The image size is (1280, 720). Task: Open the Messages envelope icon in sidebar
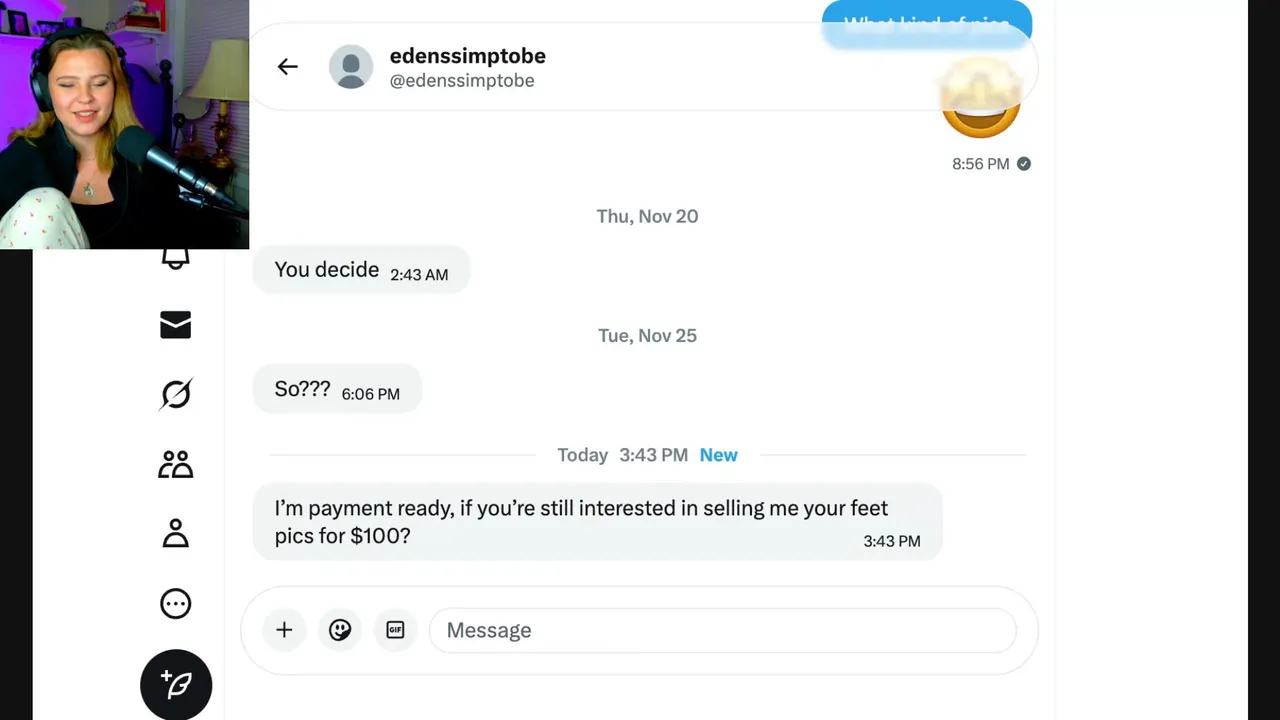[x=176, y=325]
